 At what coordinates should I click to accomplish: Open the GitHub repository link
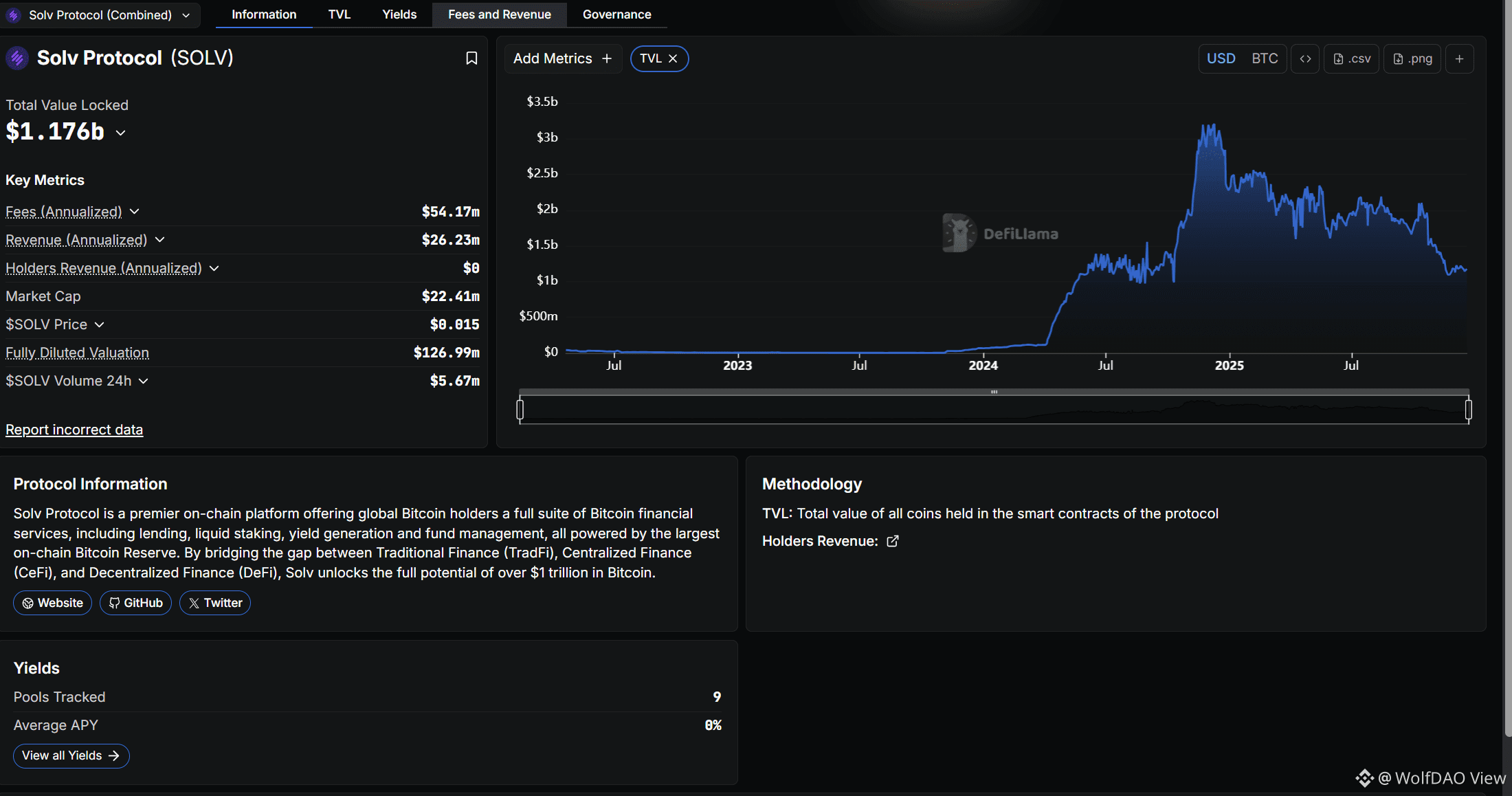tap(136, 603)
